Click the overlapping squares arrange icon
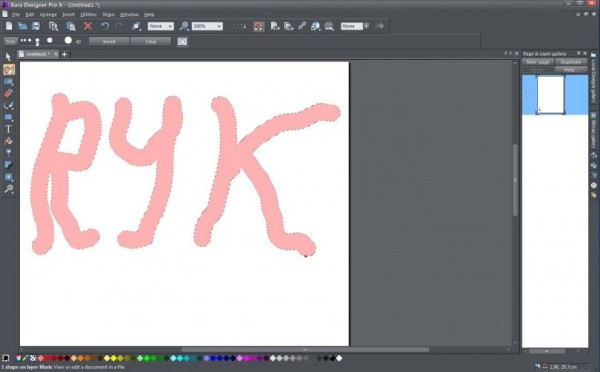This screenshot has width=600, height=372. click(136, 26)
